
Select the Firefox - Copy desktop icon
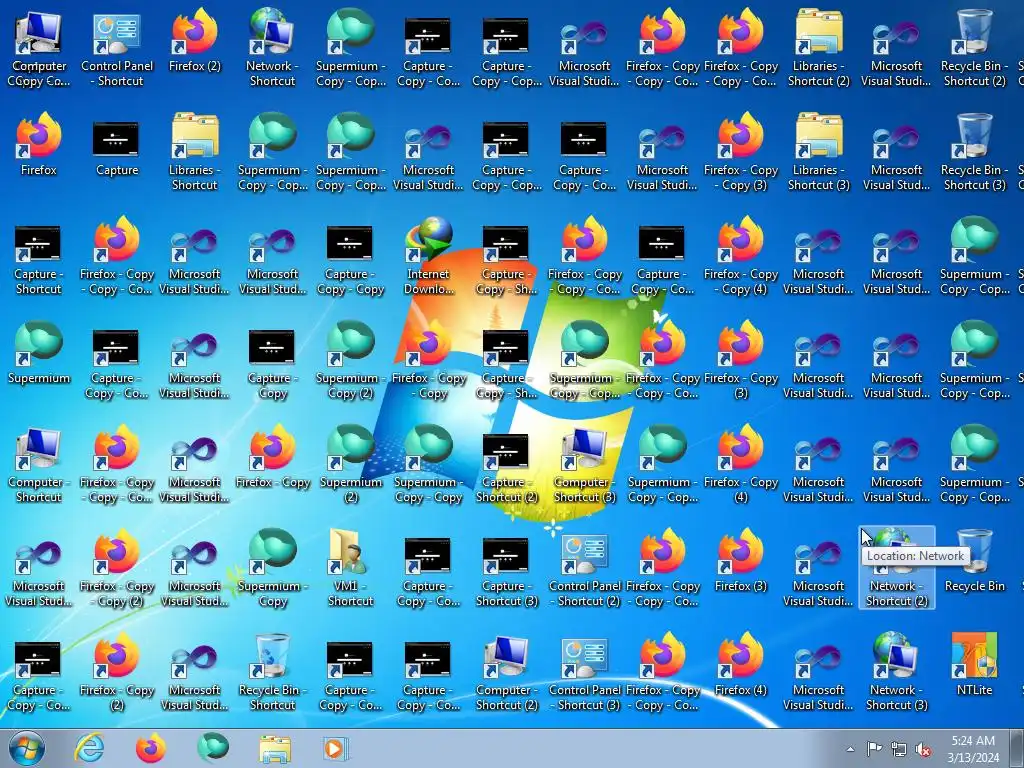click(272, 456)
